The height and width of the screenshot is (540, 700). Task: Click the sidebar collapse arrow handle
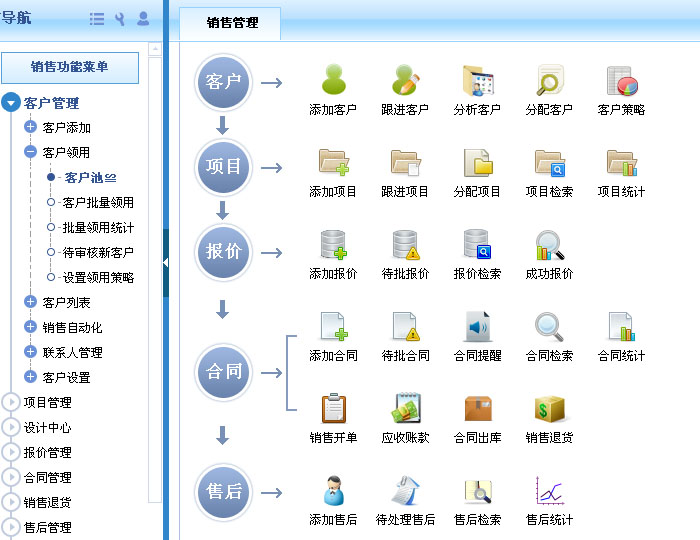coord(166,262)
